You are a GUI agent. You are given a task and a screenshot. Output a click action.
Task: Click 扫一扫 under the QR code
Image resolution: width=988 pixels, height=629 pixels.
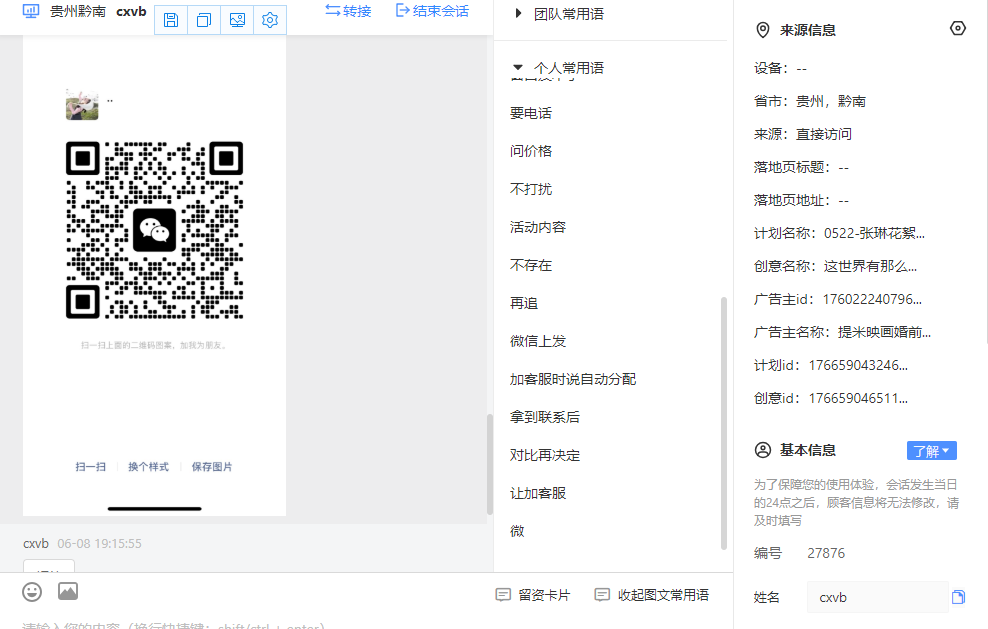[x=91, y=466]
